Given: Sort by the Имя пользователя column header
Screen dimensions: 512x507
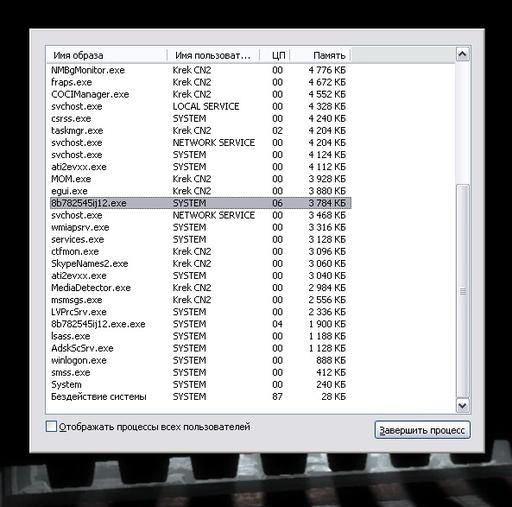Looking at the screenshot, I should (x=213, y=55).
